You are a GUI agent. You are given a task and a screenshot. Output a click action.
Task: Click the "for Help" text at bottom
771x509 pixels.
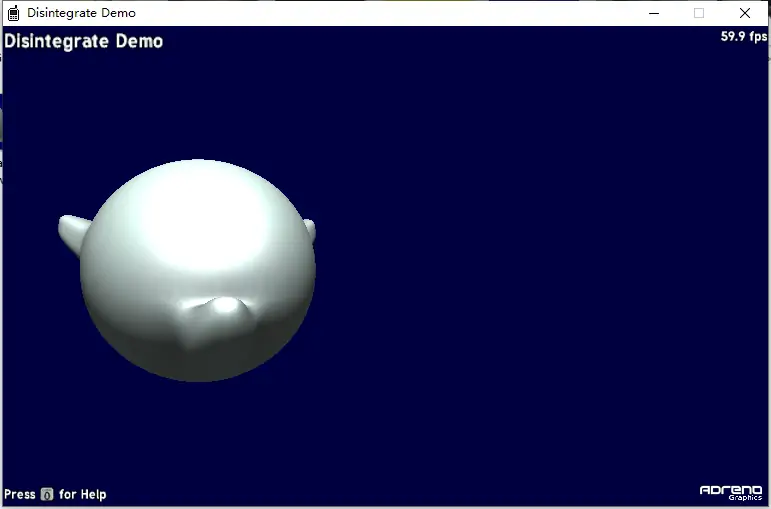coord(82,494)
